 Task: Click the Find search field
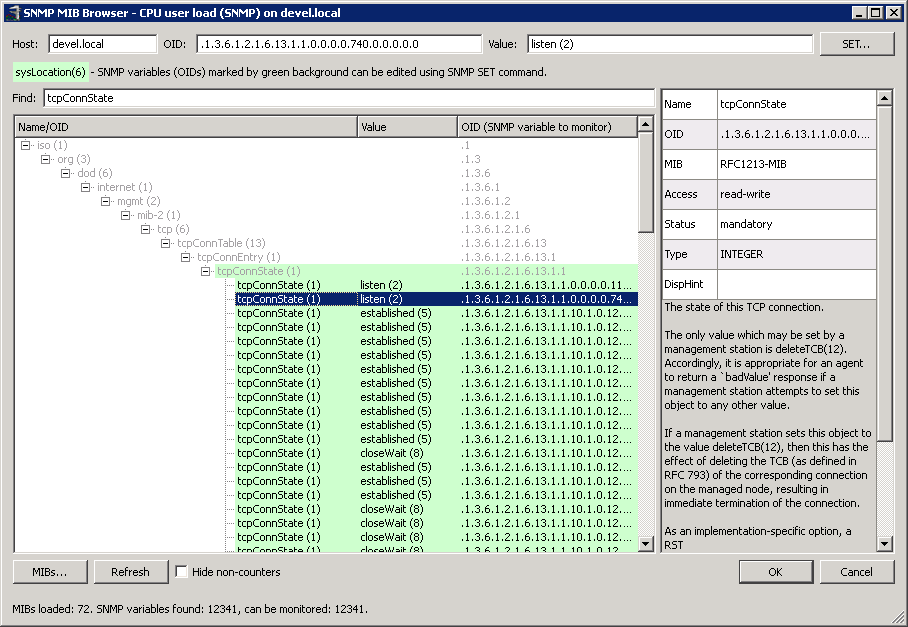[x=348, y=98]
